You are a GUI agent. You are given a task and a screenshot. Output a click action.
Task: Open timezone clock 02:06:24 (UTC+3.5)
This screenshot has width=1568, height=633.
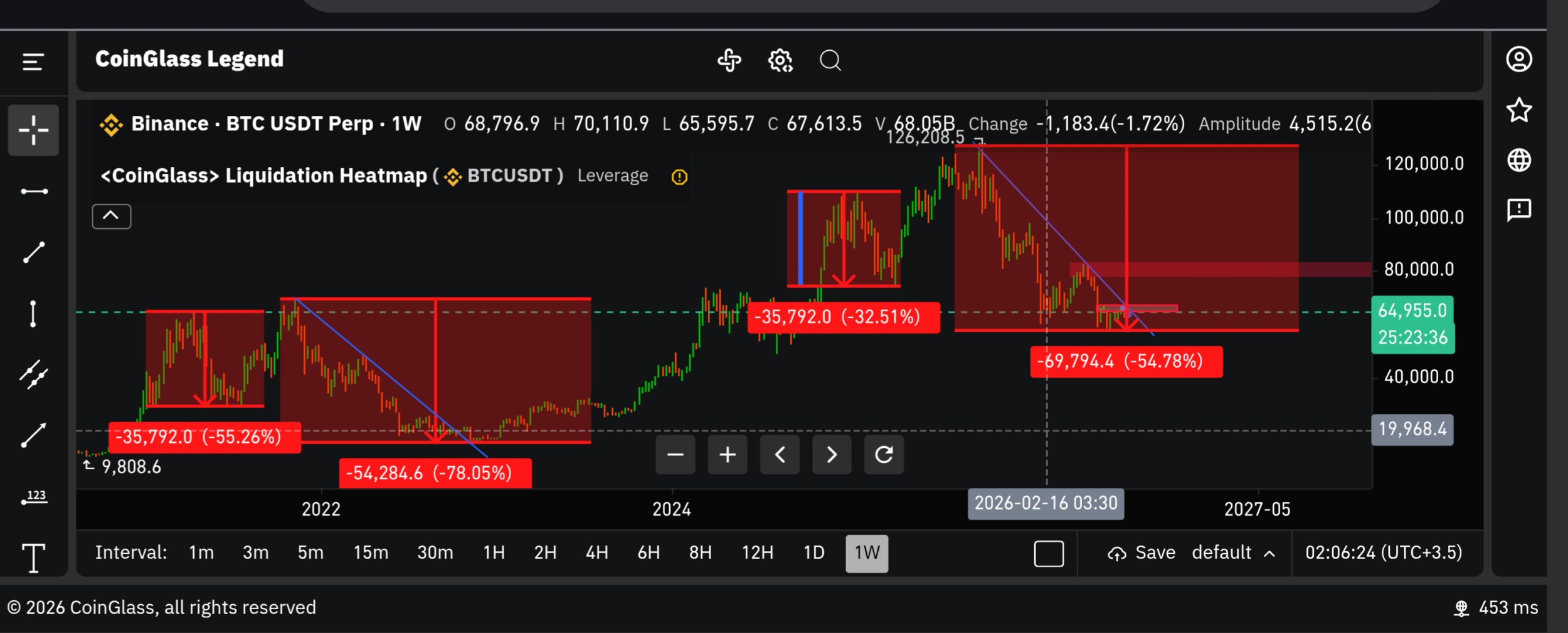click(1384, 553)
